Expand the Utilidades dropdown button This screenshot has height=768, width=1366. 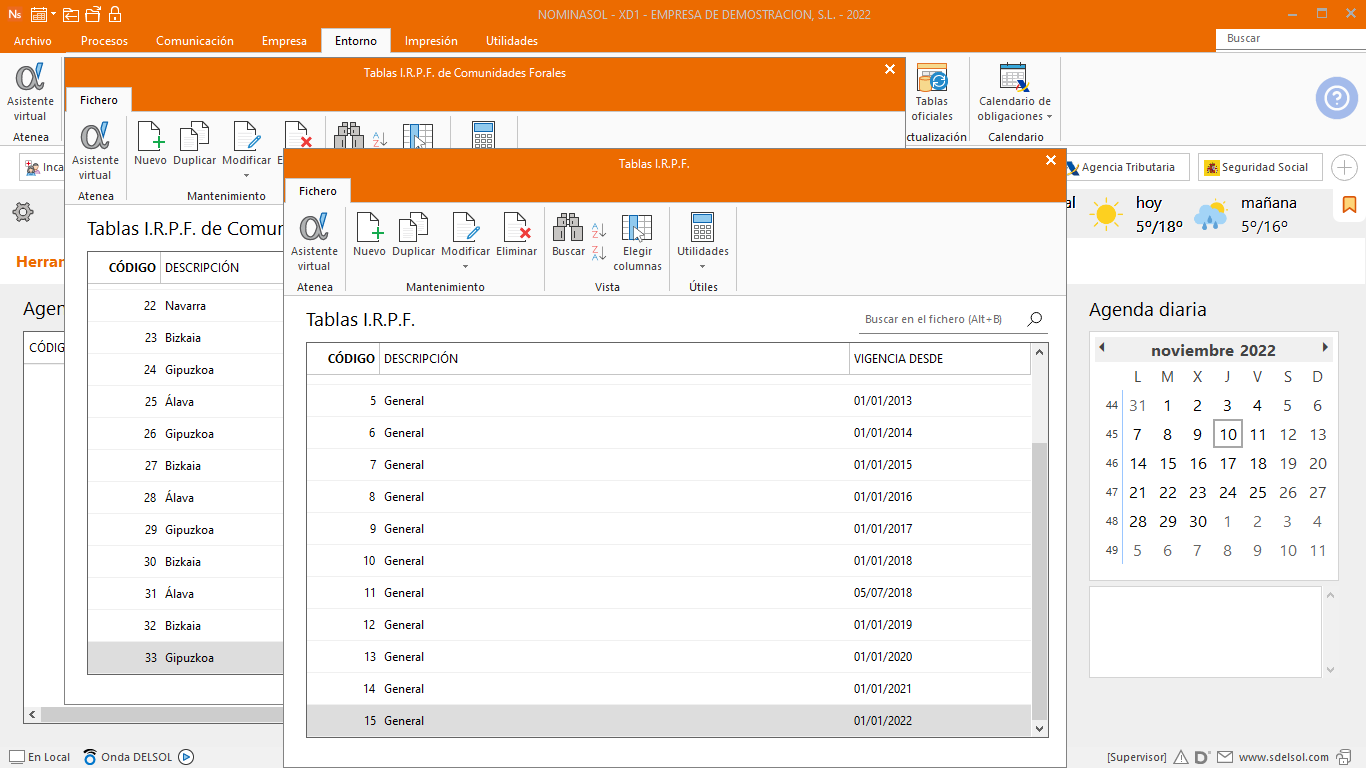pos(702,266)
